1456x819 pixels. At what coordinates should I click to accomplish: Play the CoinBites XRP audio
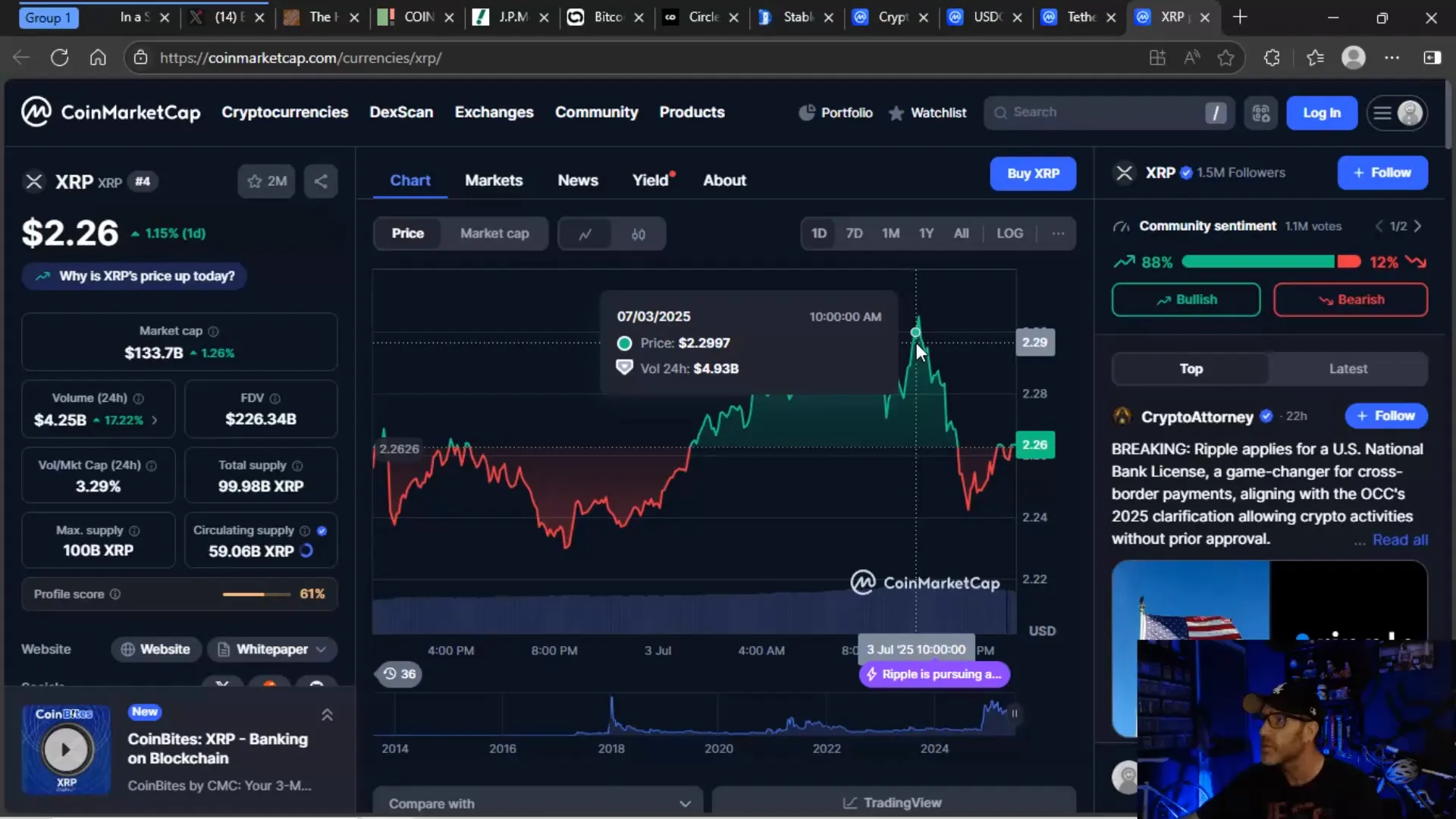coord(66,749)
